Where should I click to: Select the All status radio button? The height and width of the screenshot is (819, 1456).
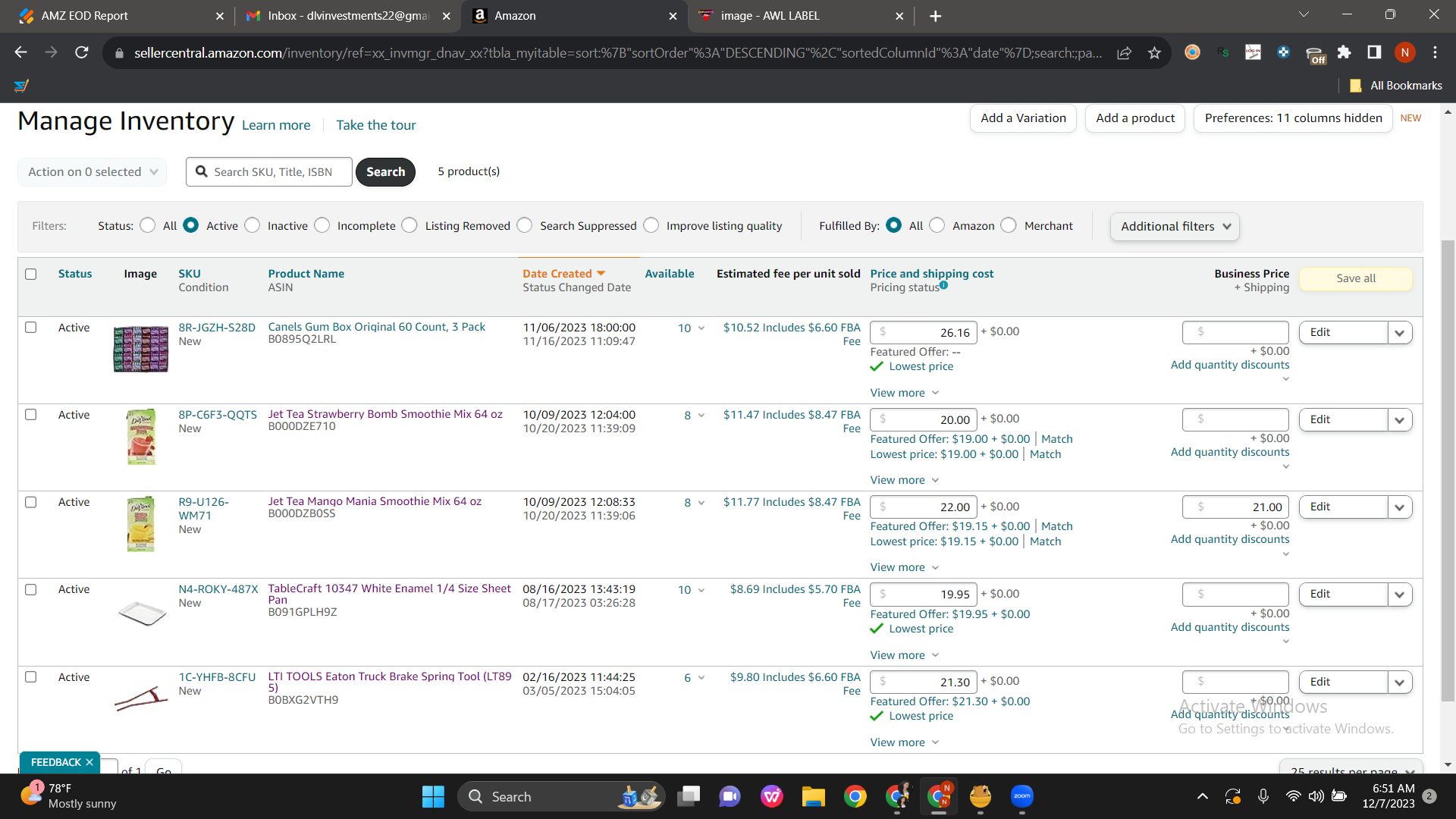tap(148, 225)
